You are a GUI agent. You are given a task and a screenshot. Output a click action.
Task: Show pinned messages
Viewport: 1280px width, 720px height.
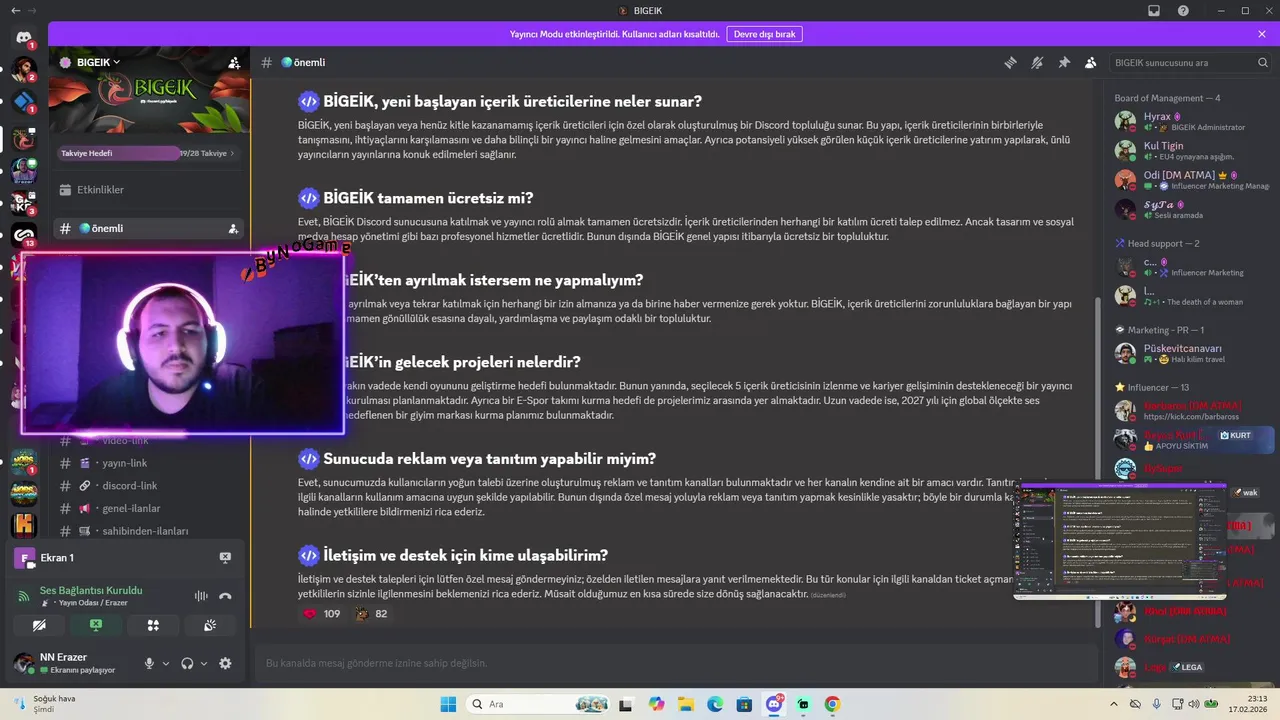1064,62
